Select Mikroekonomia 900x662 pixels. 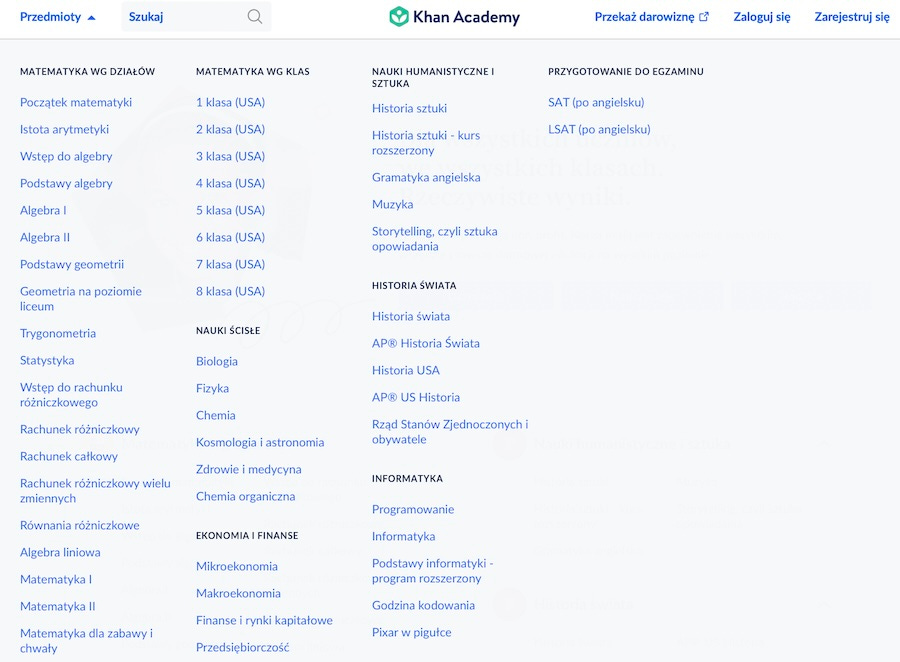coord(236,566)
